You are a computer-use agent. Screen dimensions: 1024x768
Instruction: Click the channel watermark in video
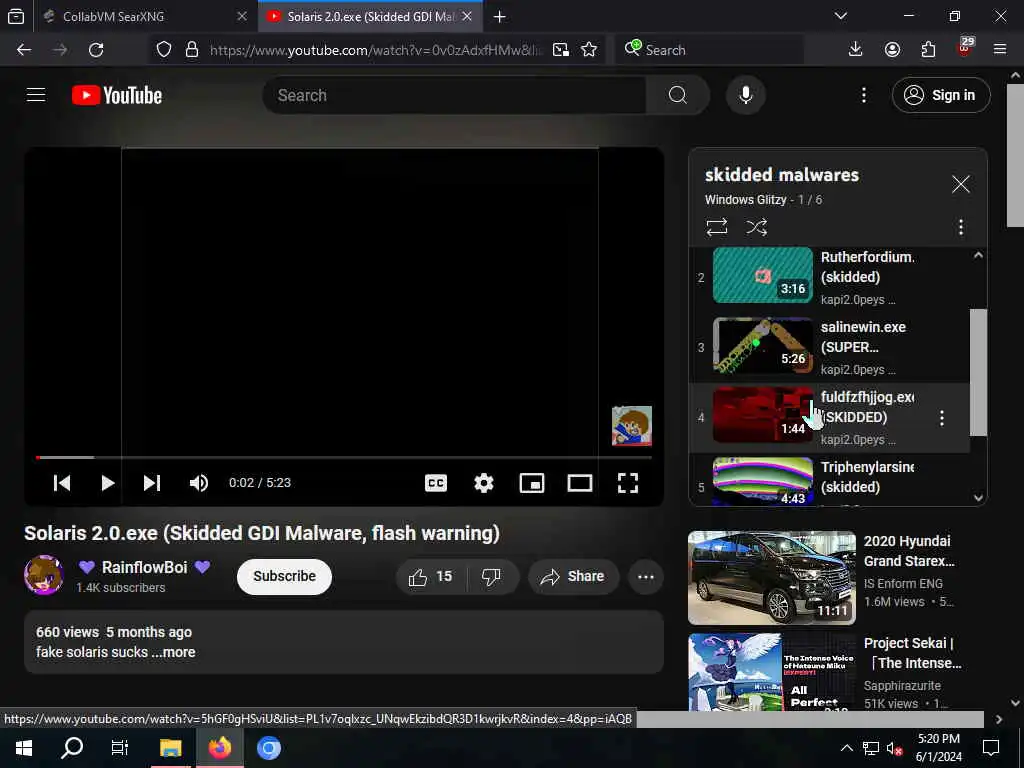632,426
